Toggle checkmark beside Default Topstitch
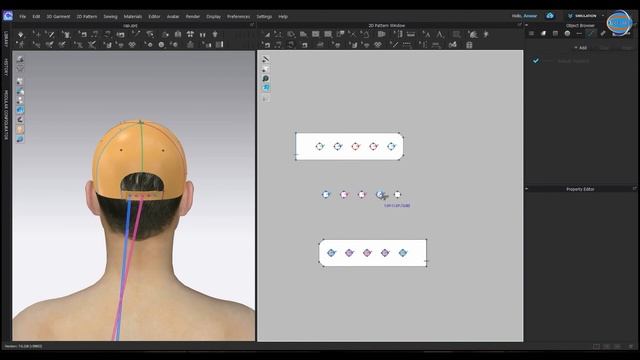640x360 pixels. coord(536,60)
